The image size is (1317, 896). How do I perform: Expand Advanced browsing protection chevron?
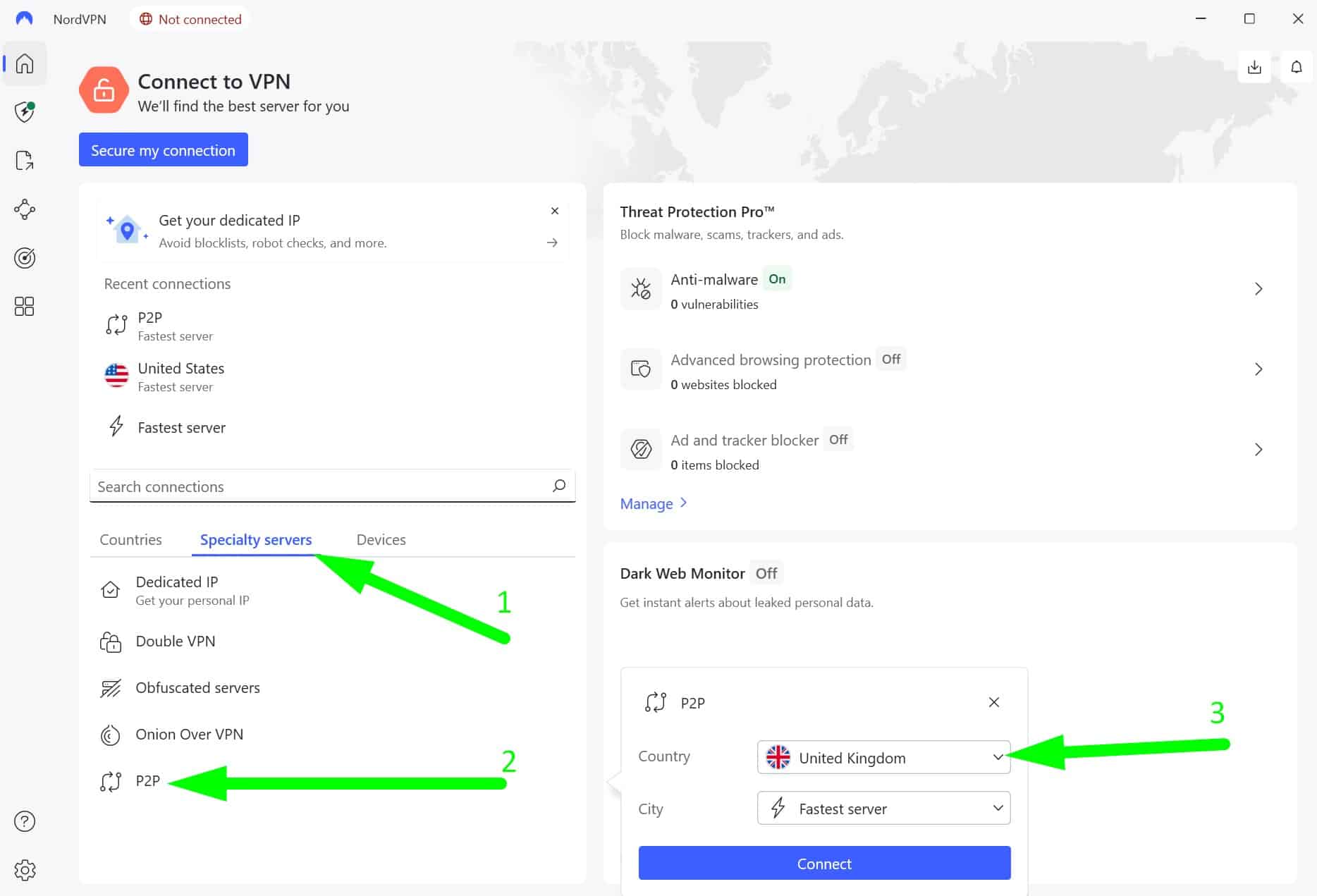pos(1258,369)
